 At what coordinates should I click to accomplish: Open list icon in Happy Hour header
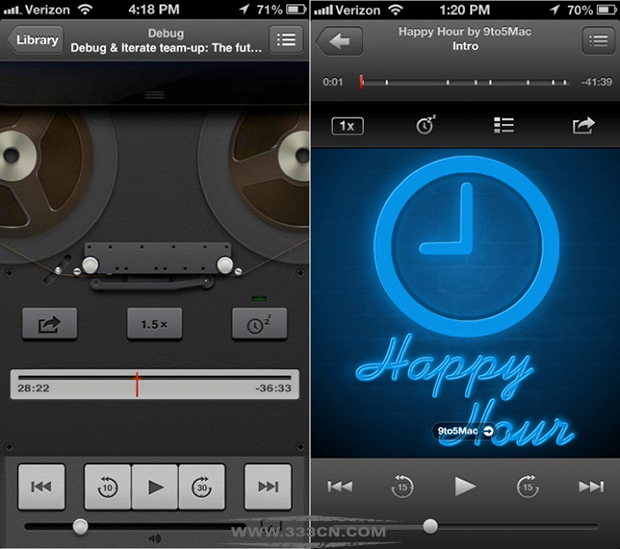[598, 40]
